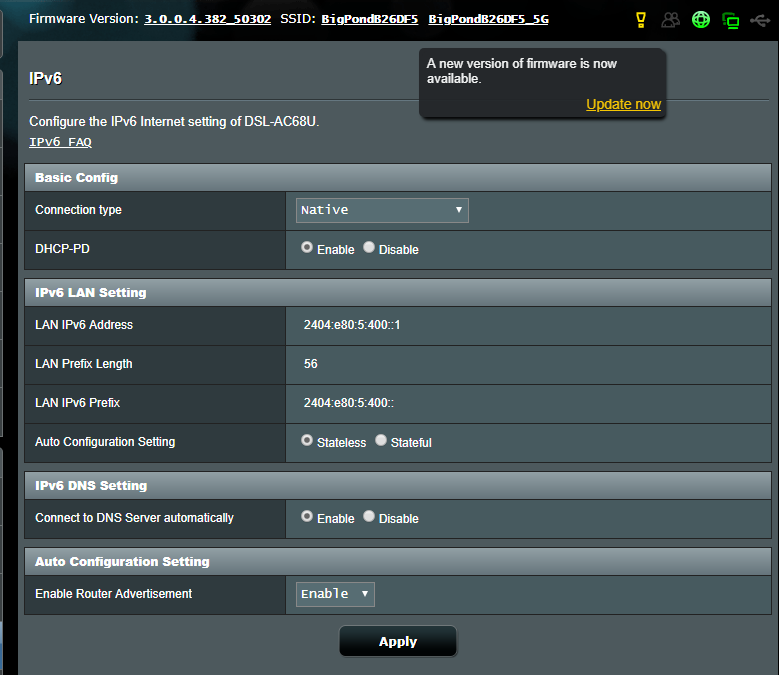Enable DHCP-PD radio option
The image size is (779, 675).
[x=307, y=248]
